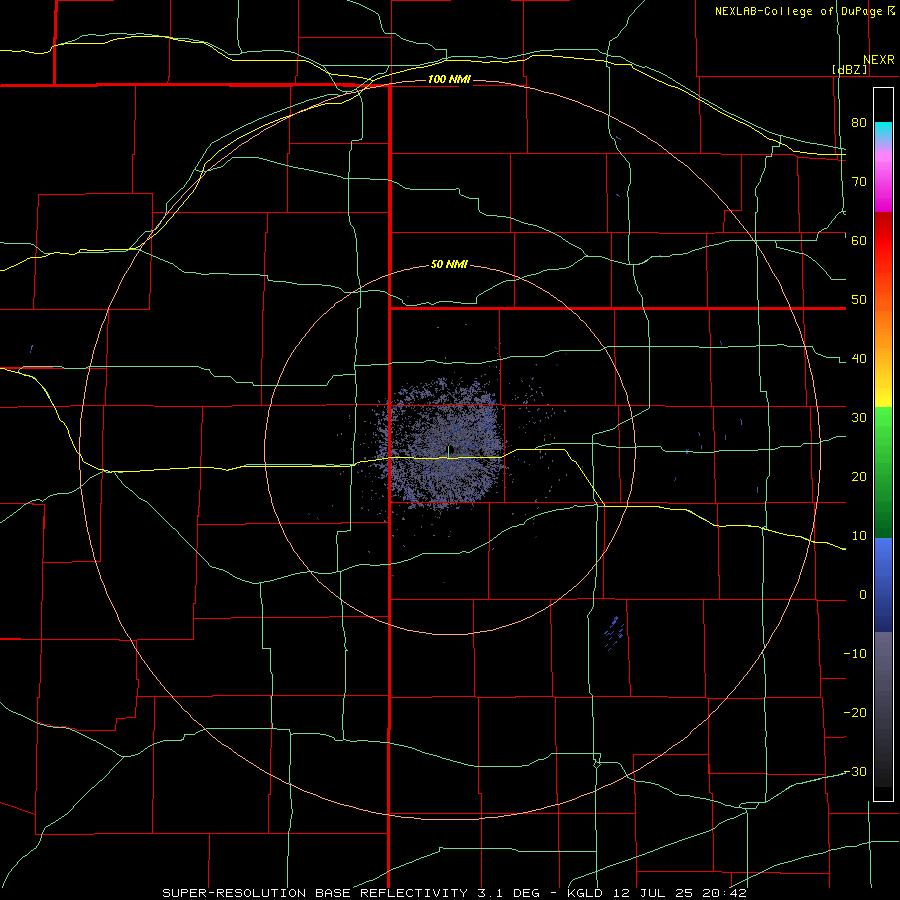Image resolution: width=900 pixels, height=900 pixels.
Task: Click the -30 value on dBZ scale
Action: click(x=855, y=772)
